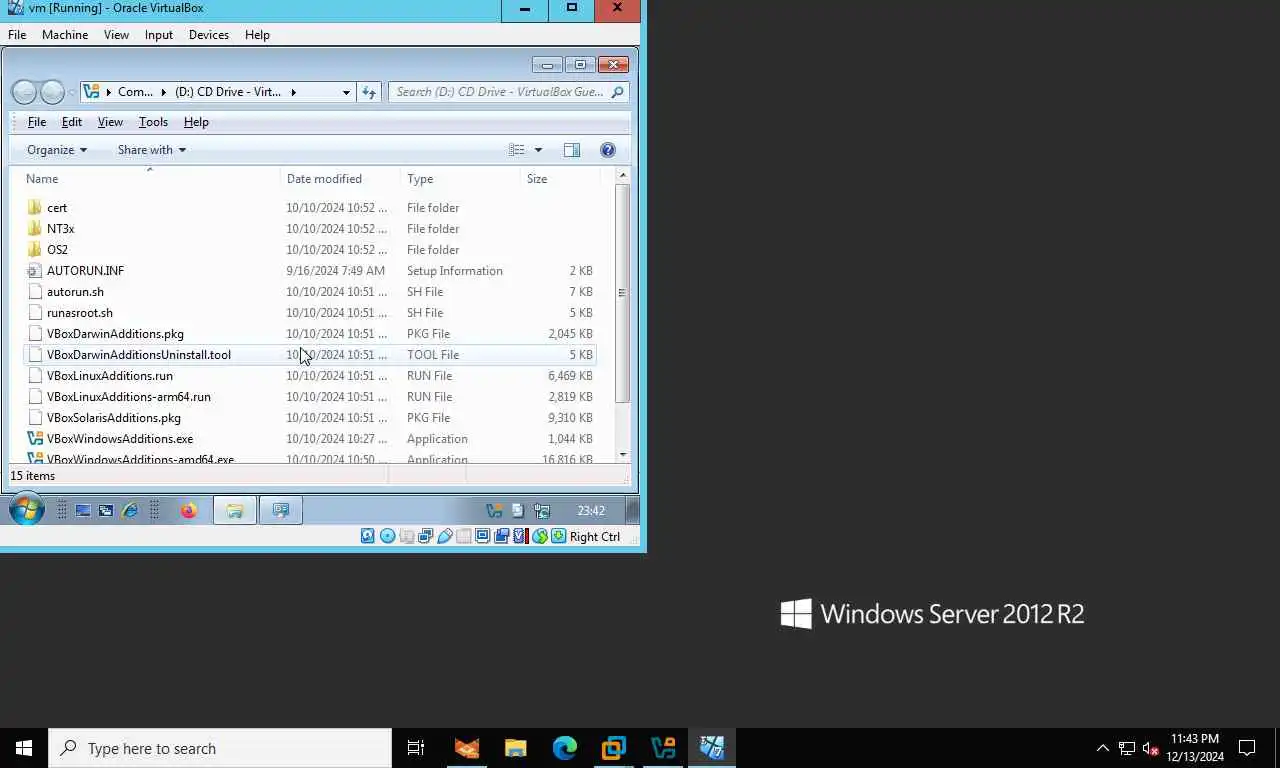Click host Windows Start button
This screenshot has width=1280, height=768.
[24, 748]
